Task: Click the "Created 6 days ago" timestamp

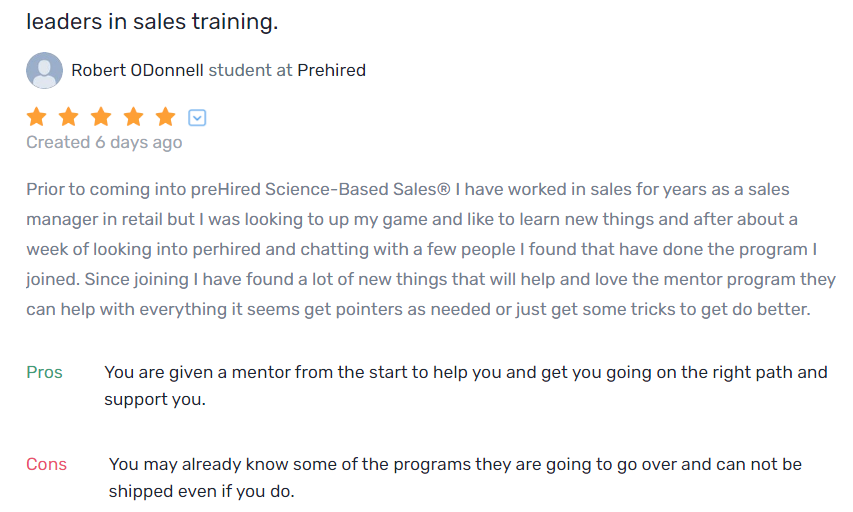Action: click(104, 142)
